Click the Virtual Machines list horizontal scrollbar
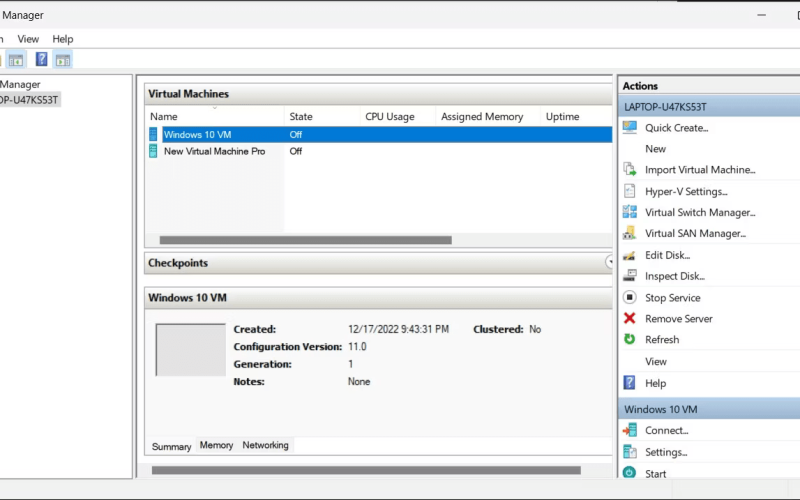Screen dimensions: 800x500 tap(305, 240)
